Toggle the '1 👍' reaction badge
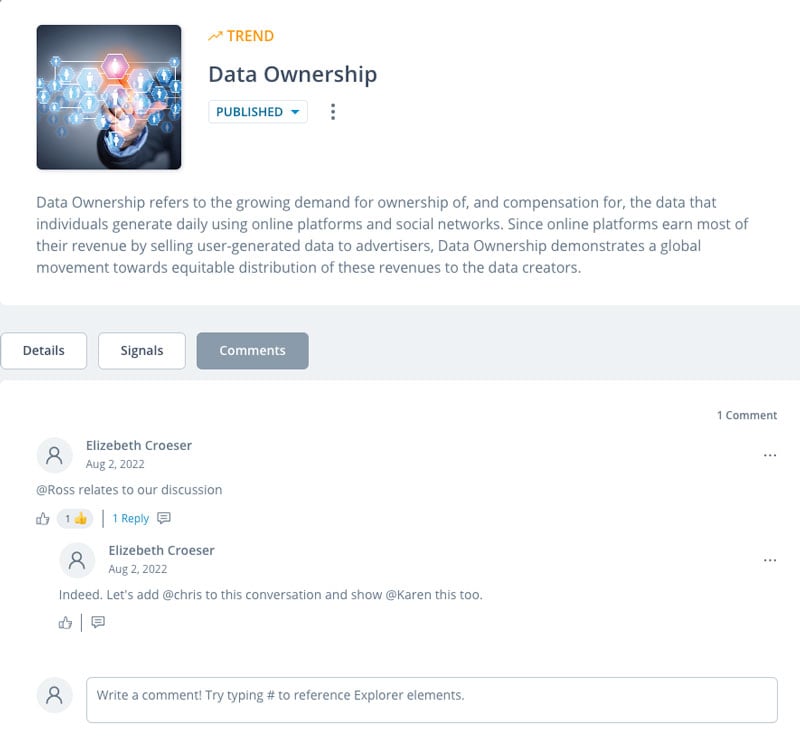 tap(75, 519)
